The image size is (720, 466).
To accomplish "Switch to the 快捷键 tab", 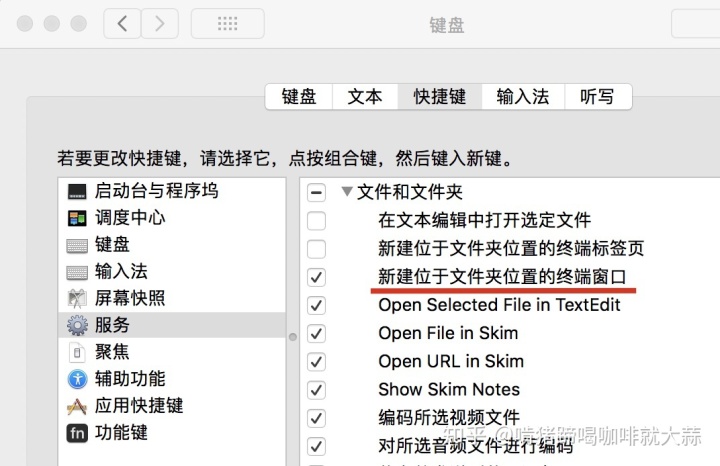I will pos(439,97).
